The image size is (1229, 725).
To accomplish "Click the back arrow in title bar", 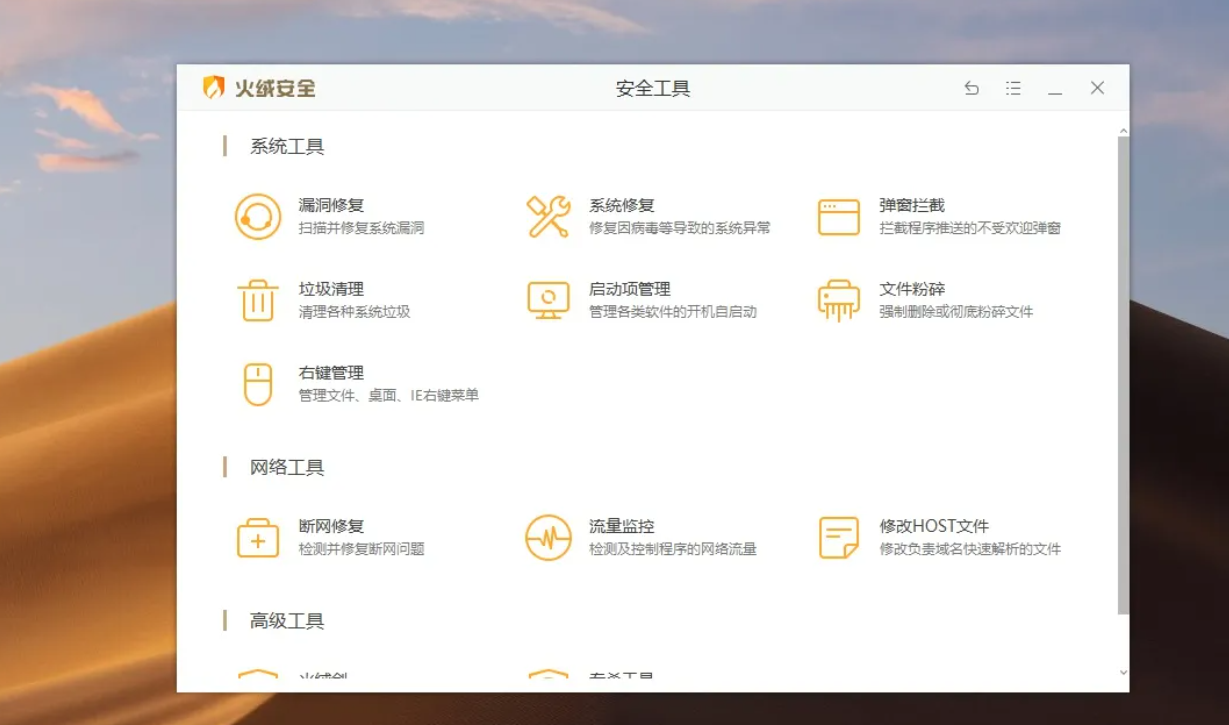I will pos(971,88).
